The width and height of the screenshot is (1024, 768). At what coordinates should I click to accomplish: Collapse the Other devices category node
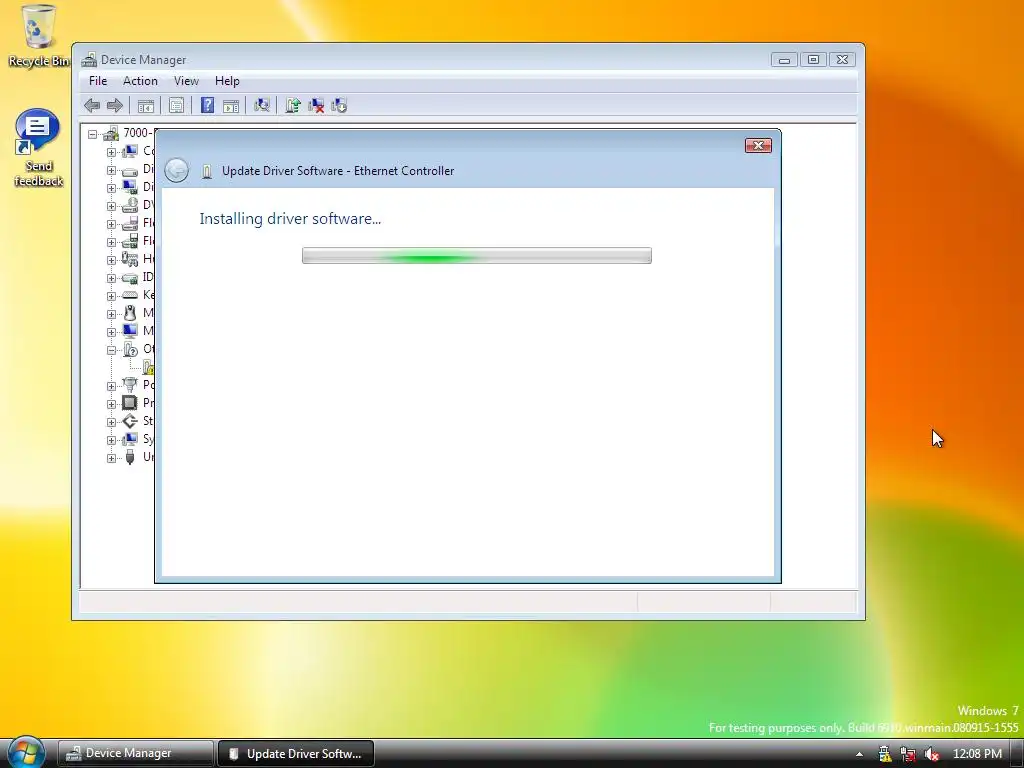click(x=112, y=350)
